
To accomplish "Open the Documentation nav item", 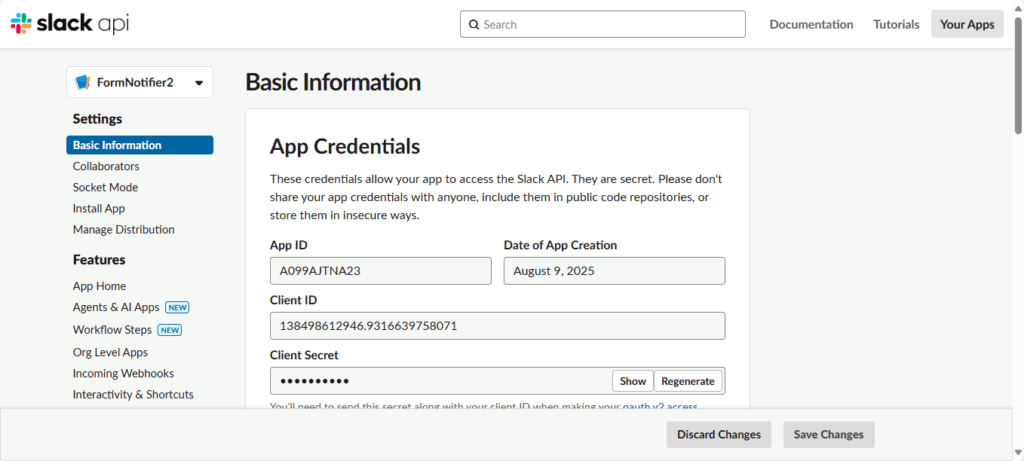I will tap(811, 24).
